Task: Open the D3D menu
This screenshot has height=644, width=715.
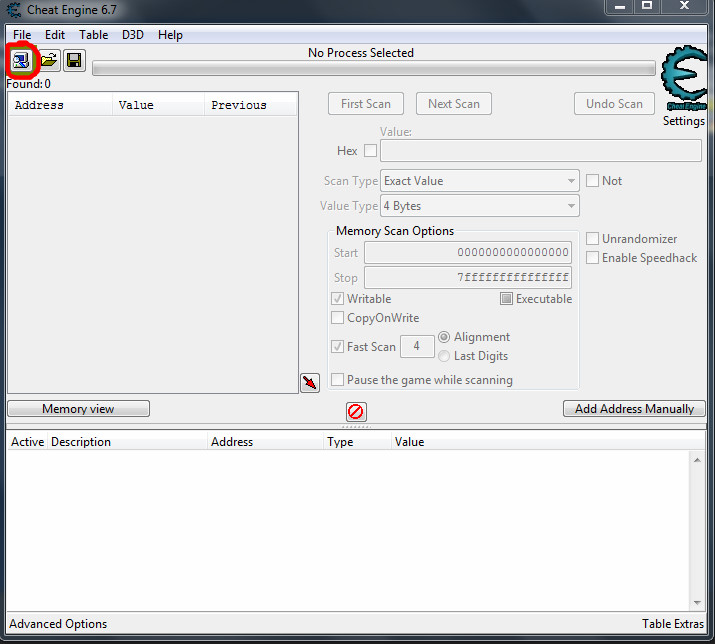Action: click(133, 35)
